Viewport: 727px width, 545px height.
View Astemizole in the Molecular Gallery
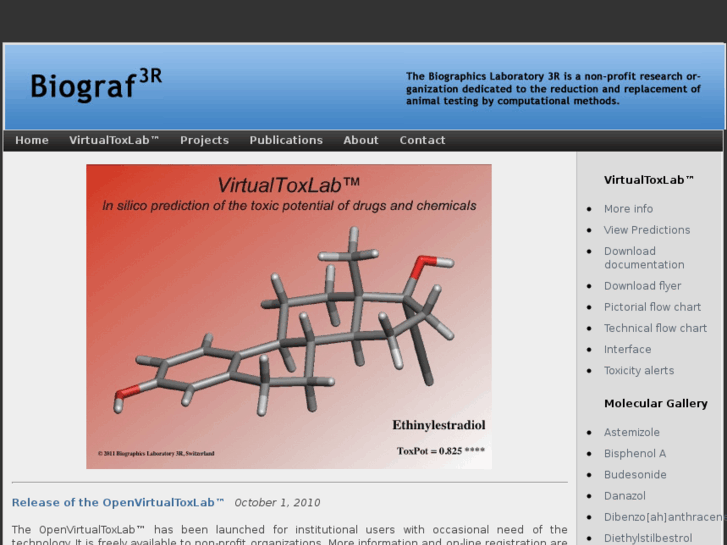point(631,432)
